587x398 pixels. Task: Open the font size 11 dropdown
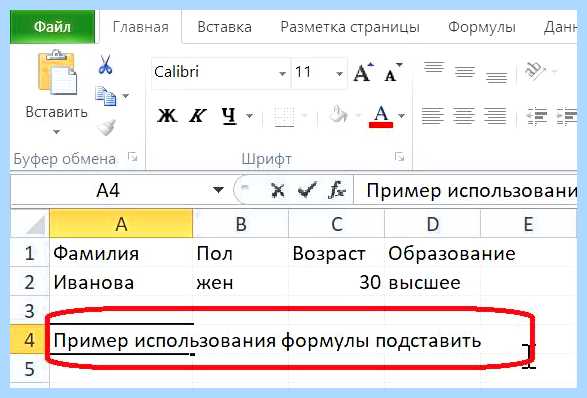coord(340,73)
